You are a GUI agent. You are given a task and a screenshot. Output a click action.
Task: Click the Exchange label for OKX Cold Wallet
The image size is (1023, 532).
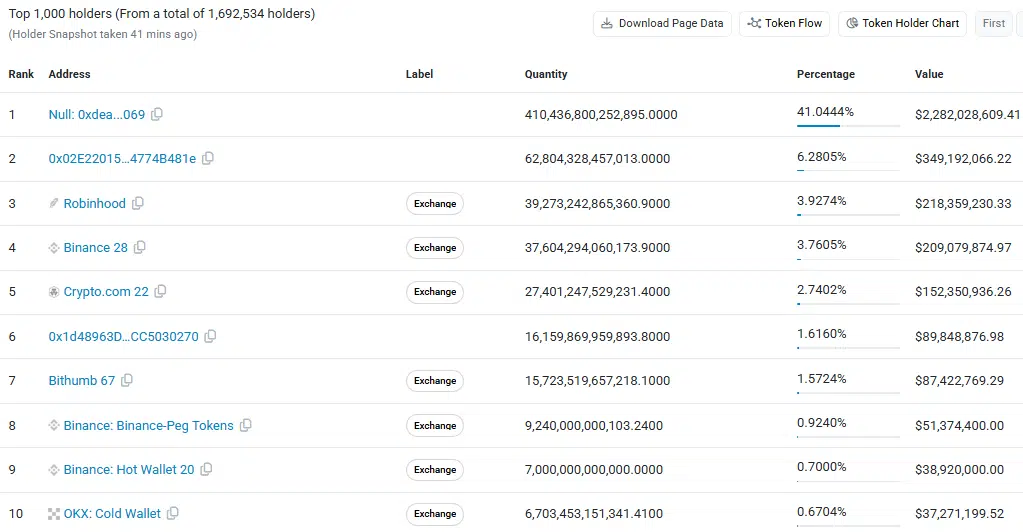435,514
